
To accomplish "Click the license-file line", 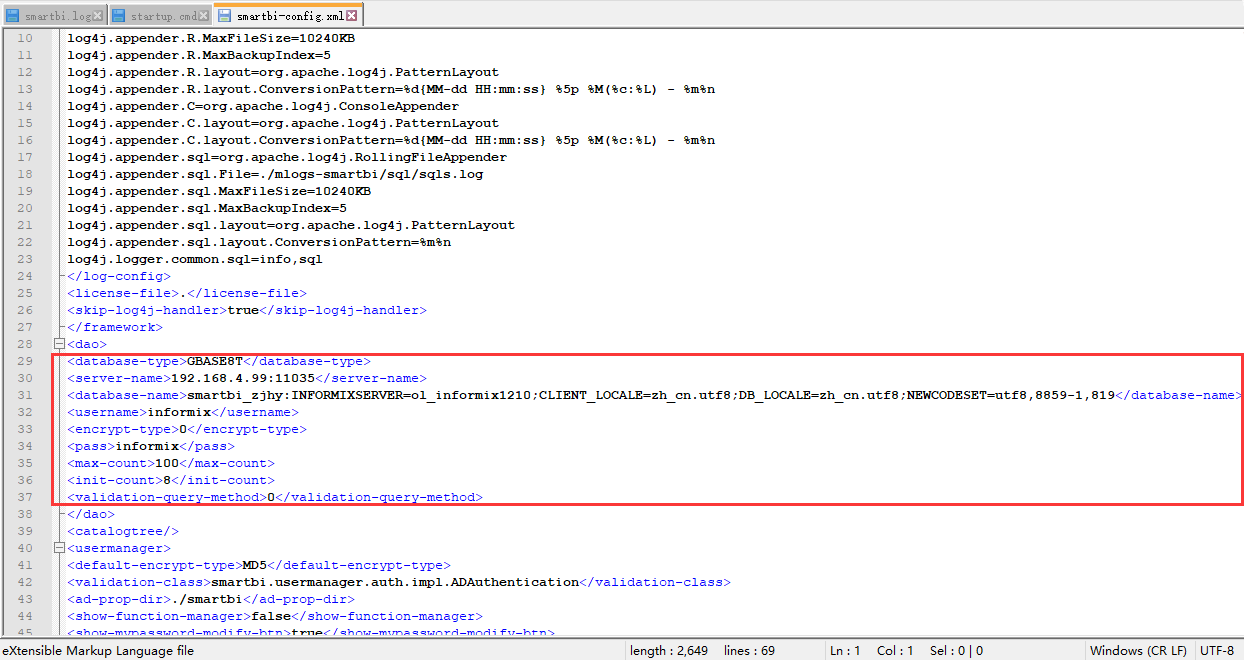I will click(x=187, y=293).
